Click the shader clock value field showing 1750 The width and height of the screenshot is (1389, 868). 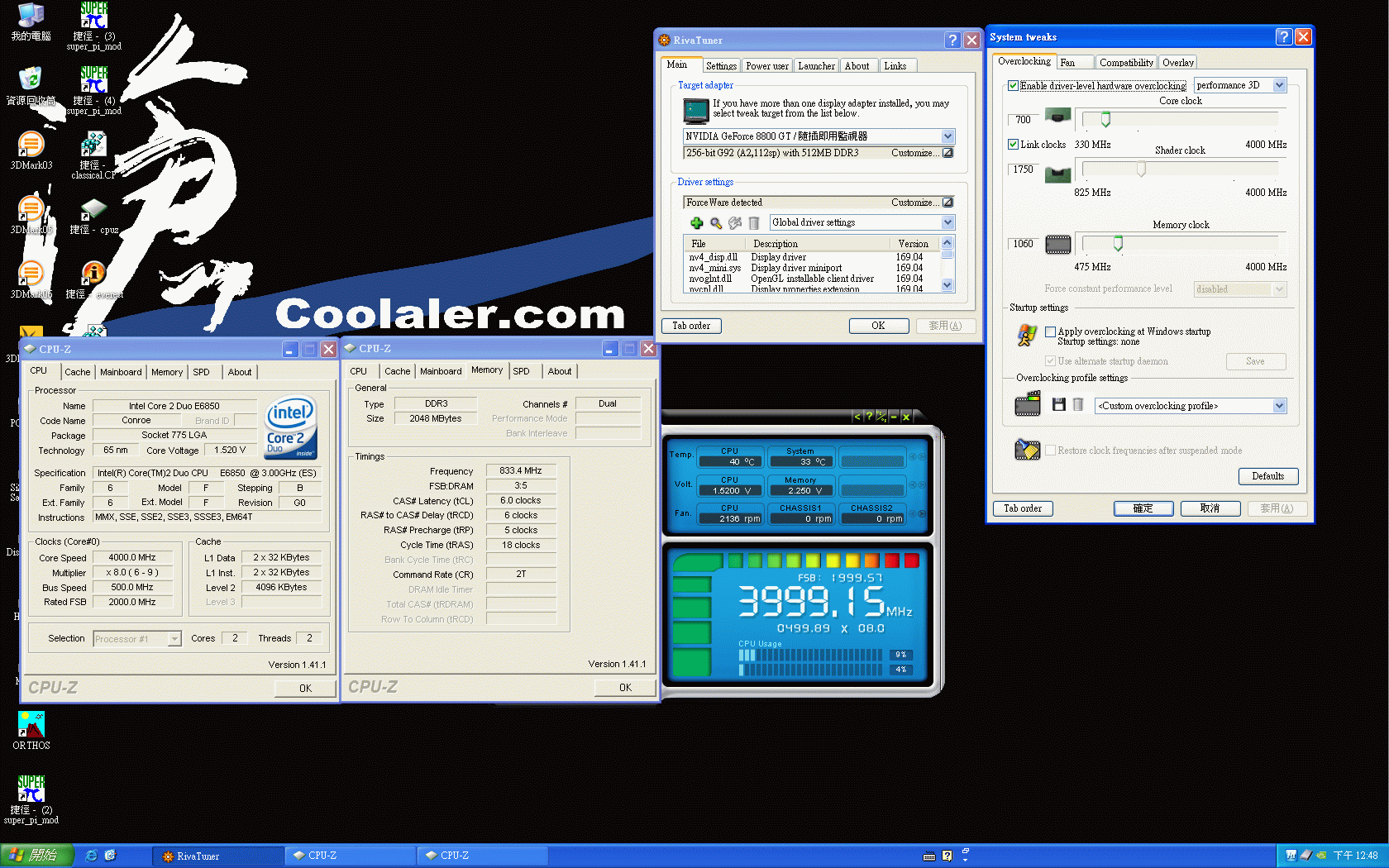click(x=1023, y=169)
